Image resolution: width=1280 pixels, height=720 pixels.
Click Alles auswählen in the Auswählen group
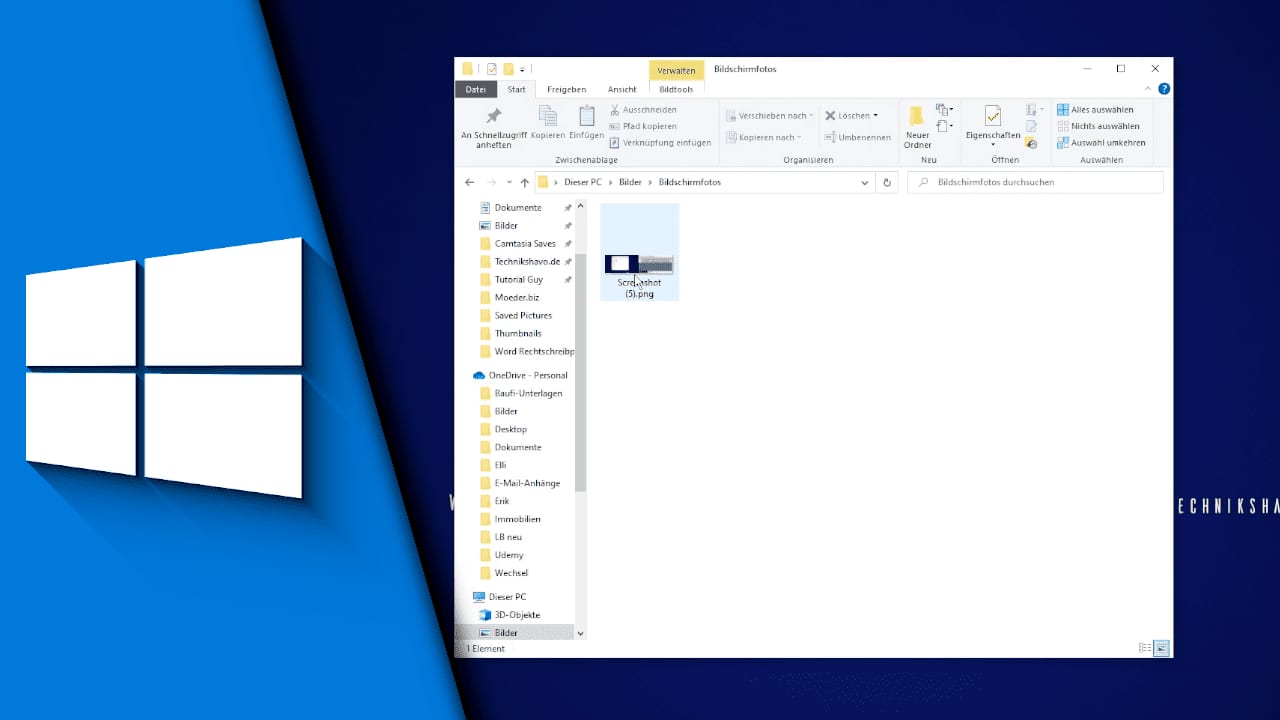tap(1094, 110)
